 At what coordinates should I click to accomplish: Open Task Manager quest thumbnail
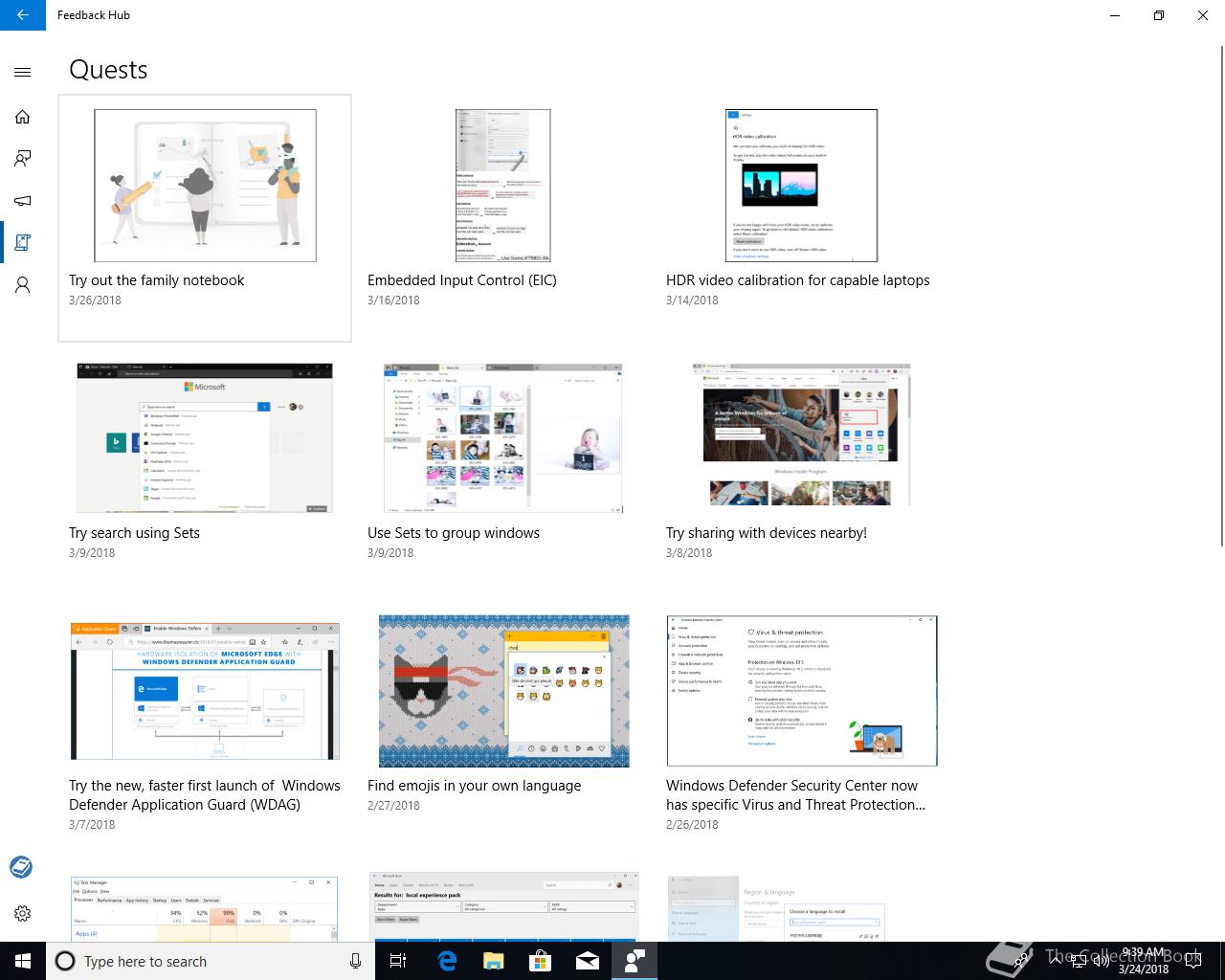point(205,908)
